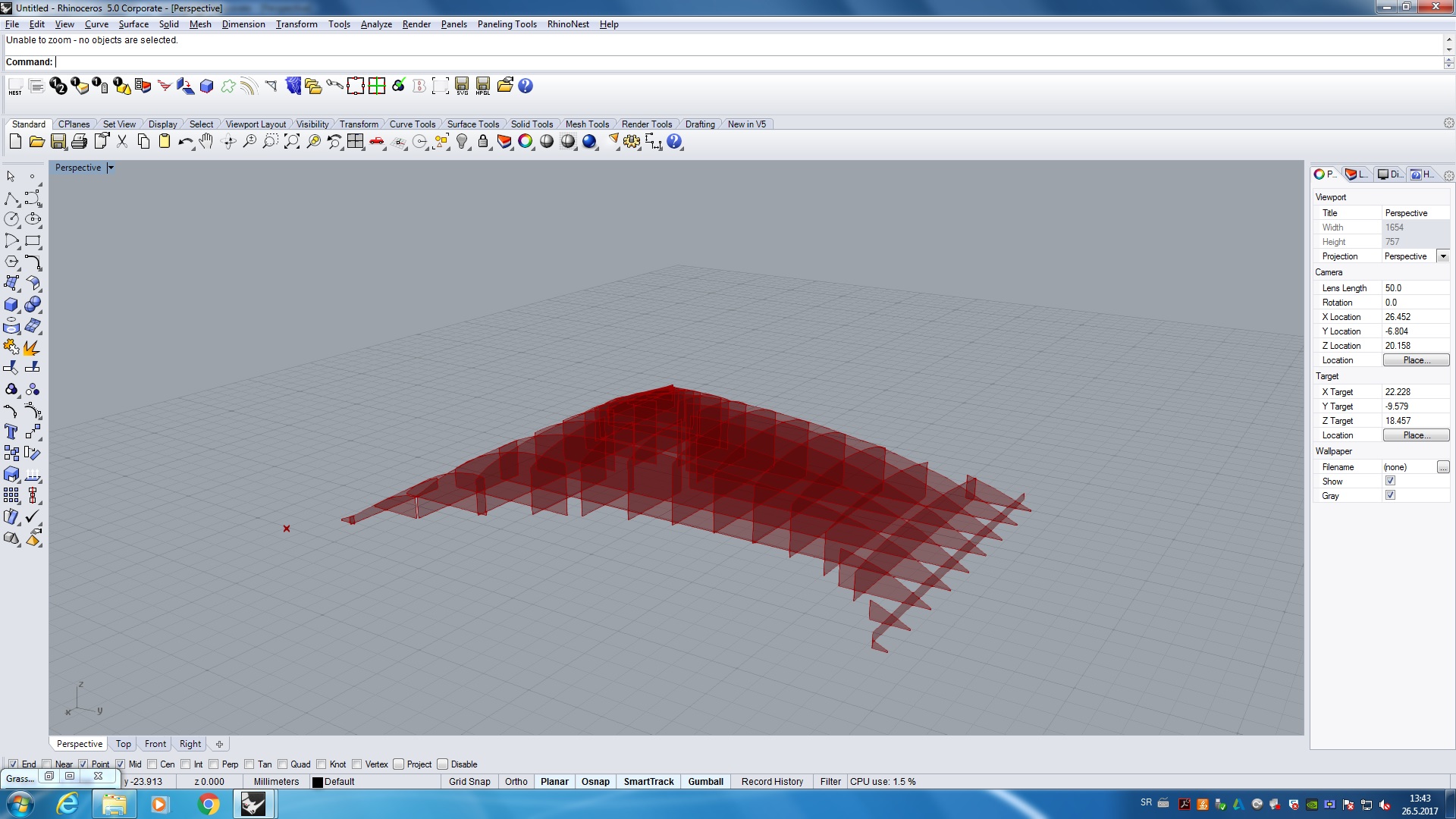
Task: Click the Cut scissors icon
Action: click(122, 142)
